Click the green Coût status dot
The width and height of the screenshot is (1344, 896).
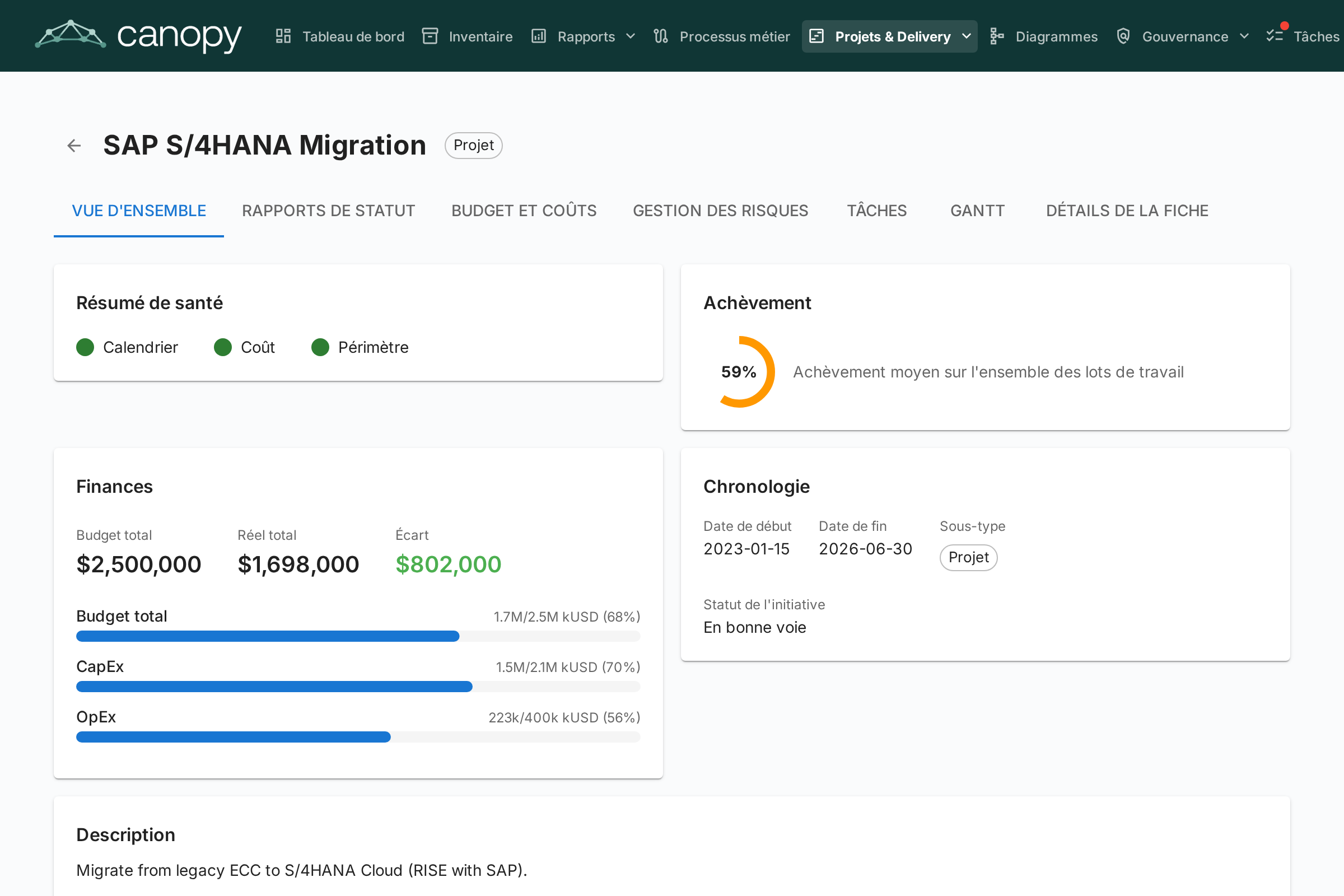[x=223, y=347]
